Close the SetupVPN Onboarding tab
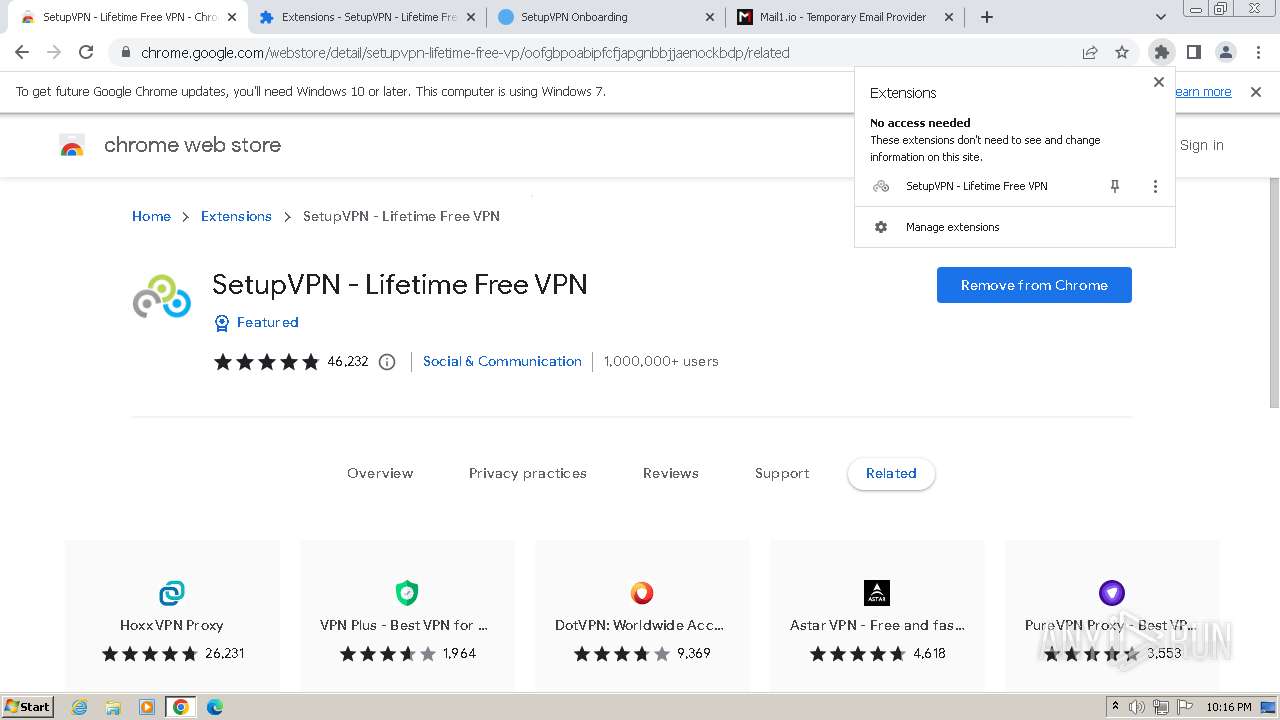This screenshot has width=1280, height=720. coord(710,17)
